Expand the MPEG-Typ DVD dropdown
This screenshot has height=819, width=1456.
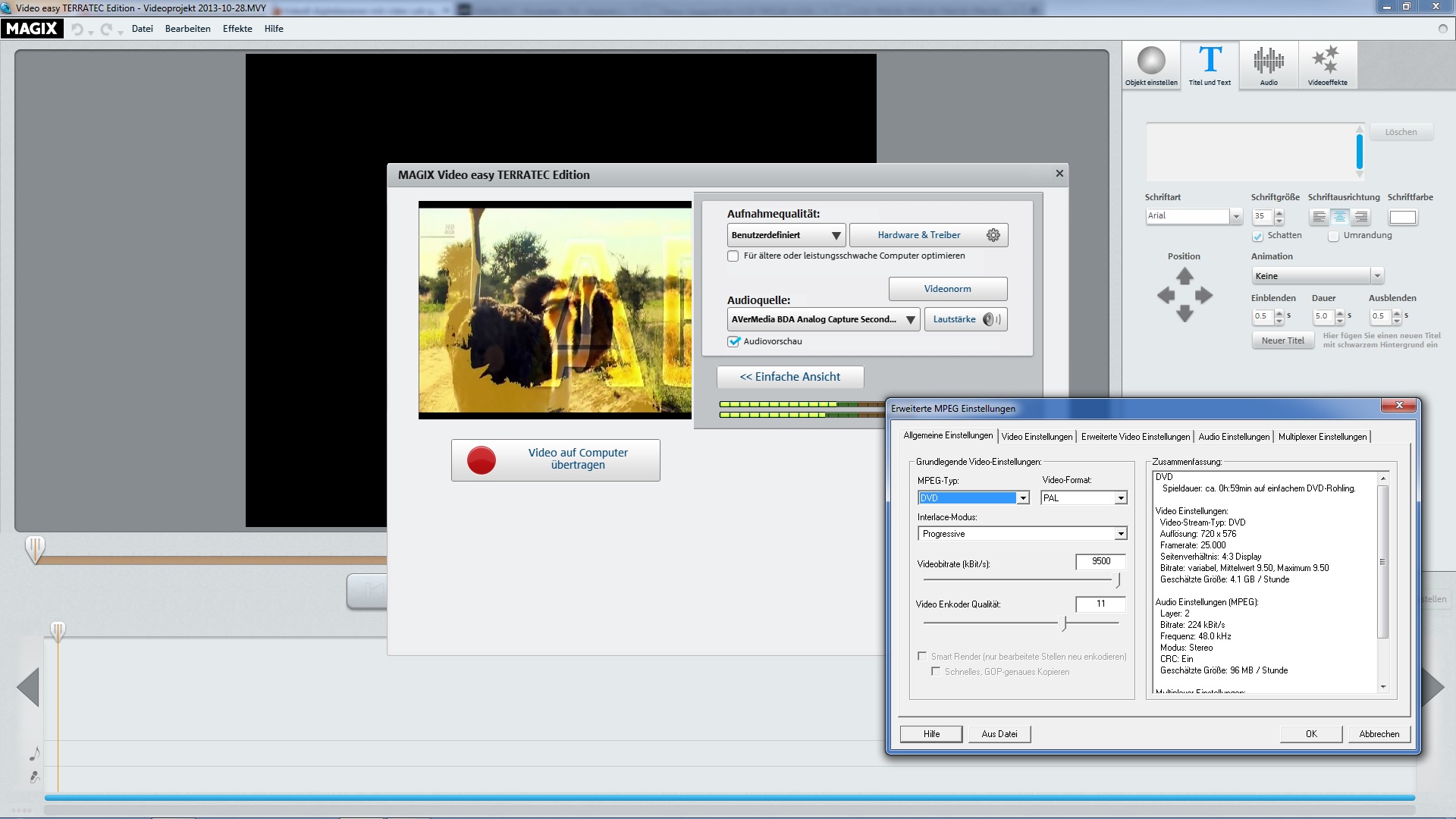(1023, 498)
